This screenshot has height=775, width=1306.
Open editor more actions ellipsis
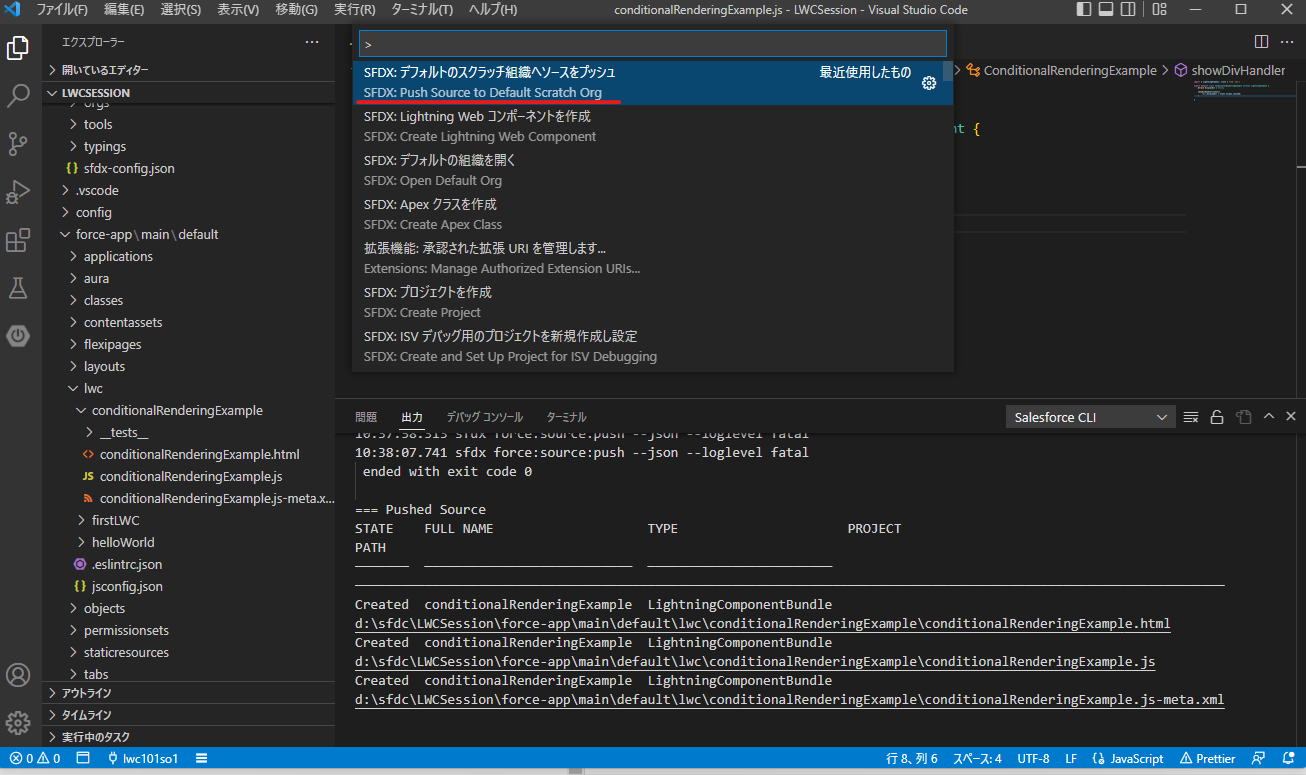1288,41
